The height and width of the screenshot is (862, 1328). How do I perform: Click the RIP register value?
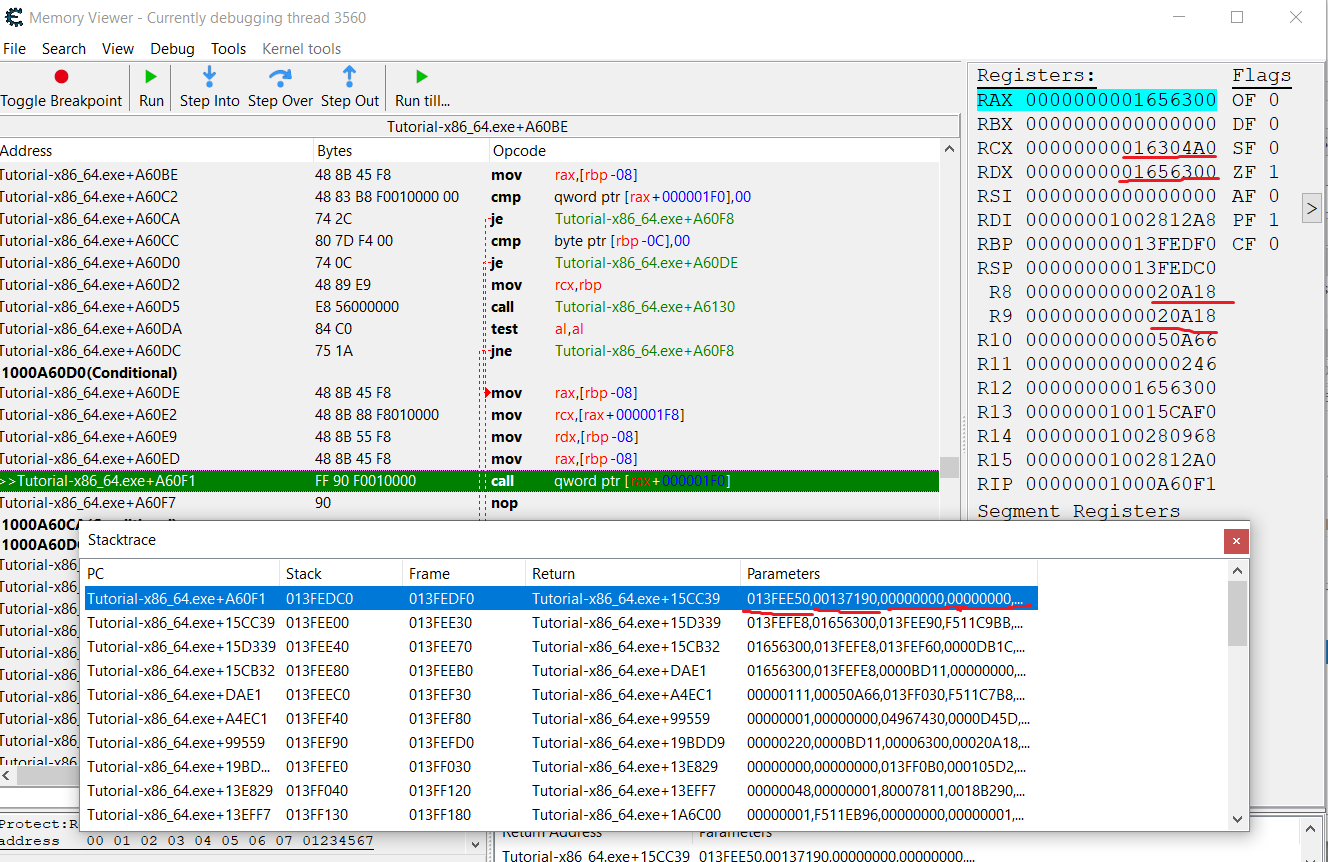click(x=1120, y=484)
